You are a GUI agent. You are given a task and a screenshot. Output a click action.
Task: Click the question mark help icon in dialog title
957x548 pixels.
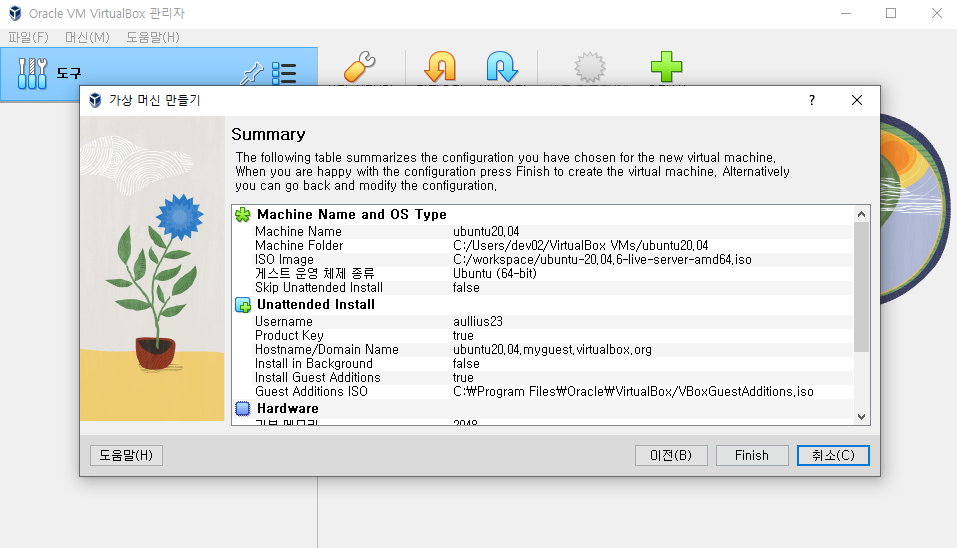(x=812, y=100)
